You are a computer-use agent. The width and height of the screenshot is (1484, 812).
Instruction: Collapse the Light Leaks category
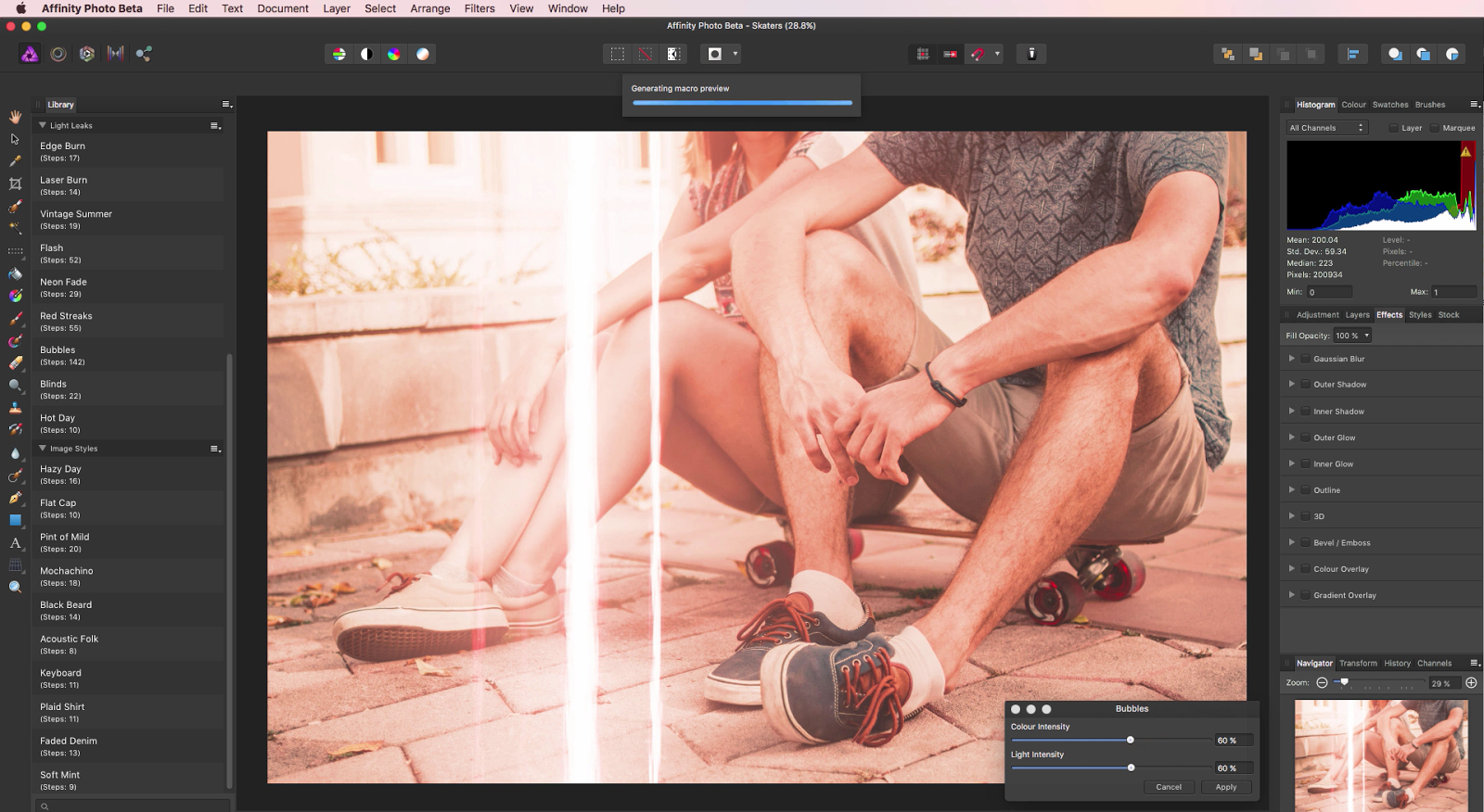tap(43, 125)
